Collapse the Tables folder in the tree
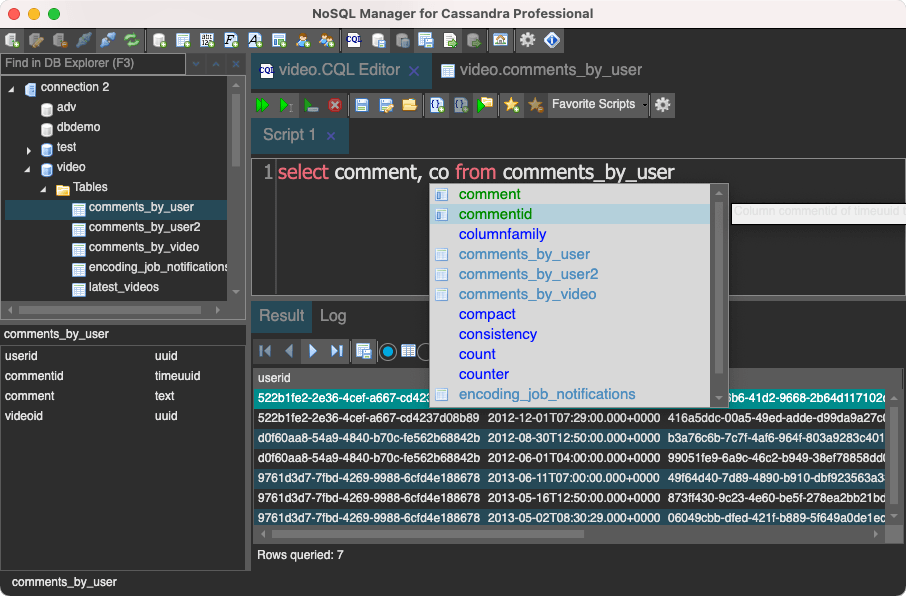This screenshot has height=596, width=906. point(44,189)
